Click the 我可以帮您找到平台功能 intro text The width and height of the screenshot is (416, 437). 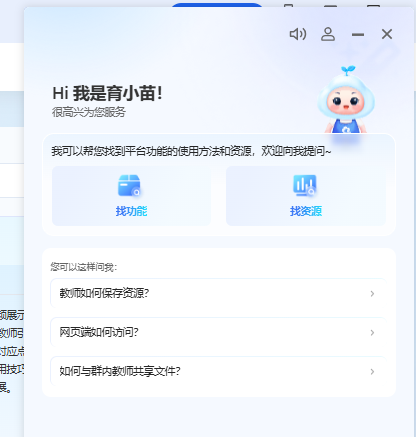[x=191, y=151]
